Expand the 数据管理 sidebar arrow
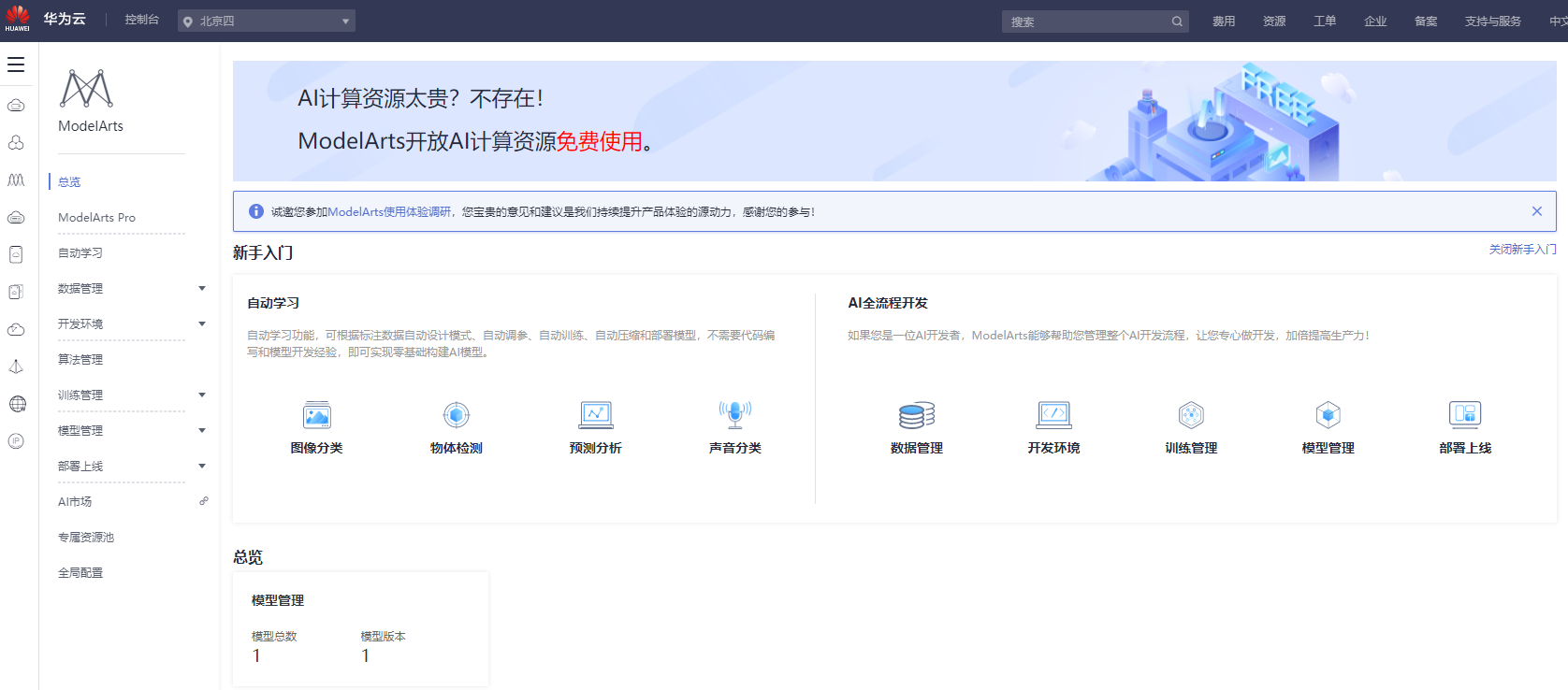Viewport: 1568px width, 690px height. tap(202, 288)
